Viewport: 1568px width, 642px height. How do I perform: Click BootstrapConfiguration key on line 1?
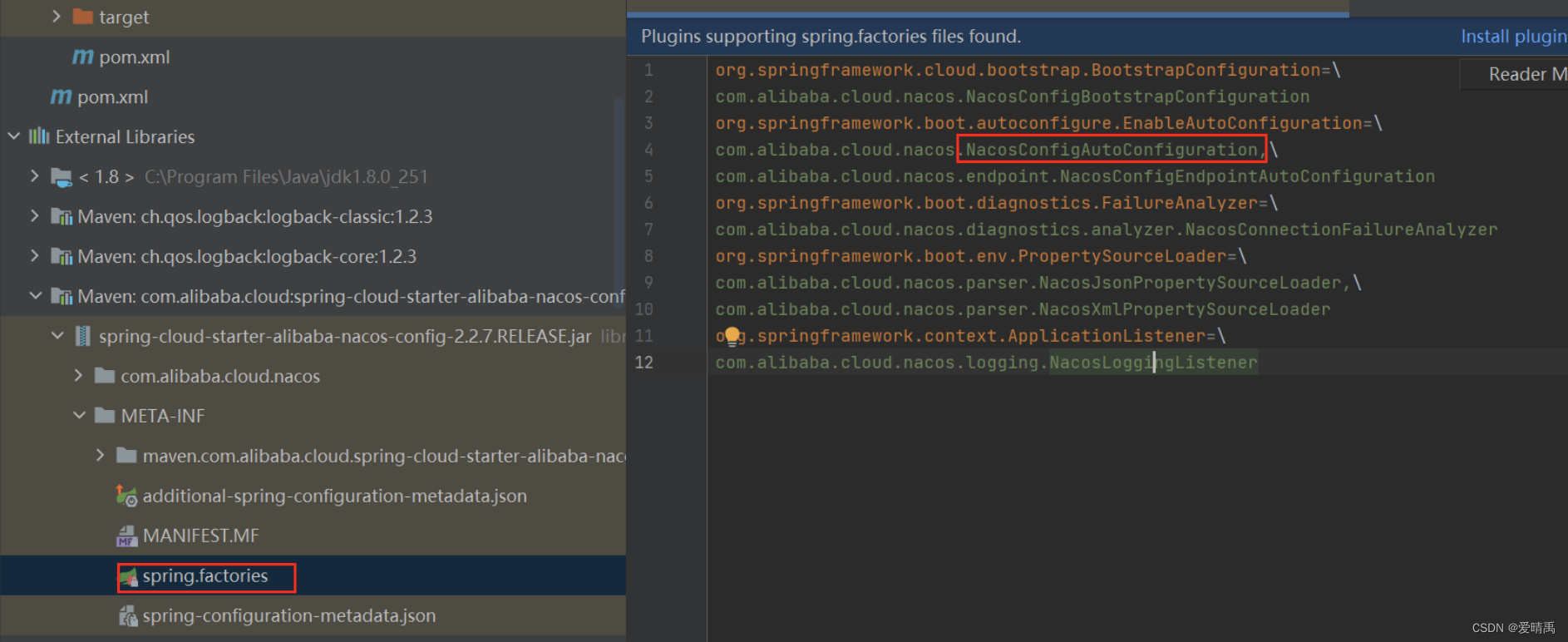click(x=1206, y=70)
